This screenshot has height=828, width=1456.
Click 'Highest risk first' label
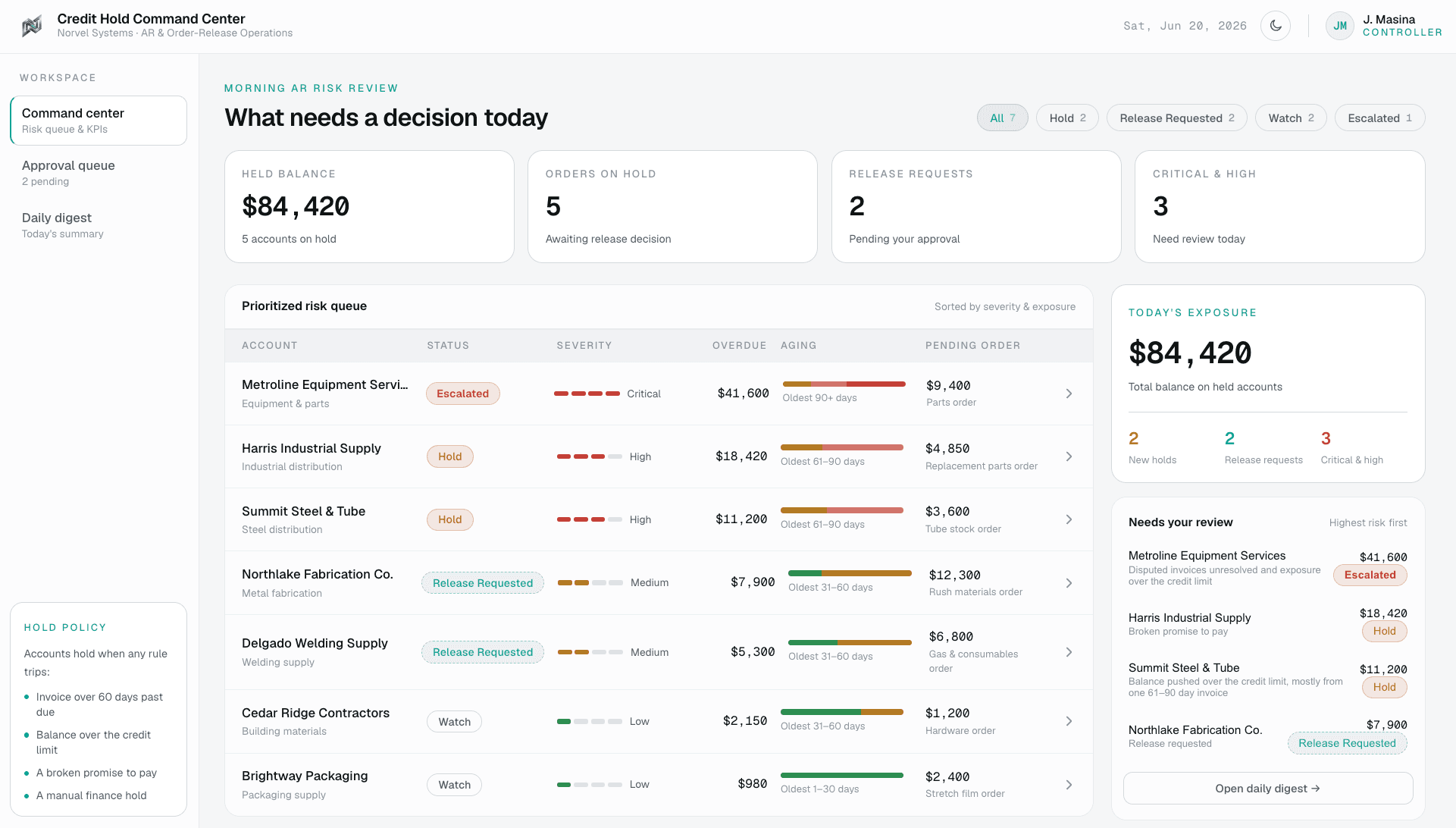point(1367,522)
